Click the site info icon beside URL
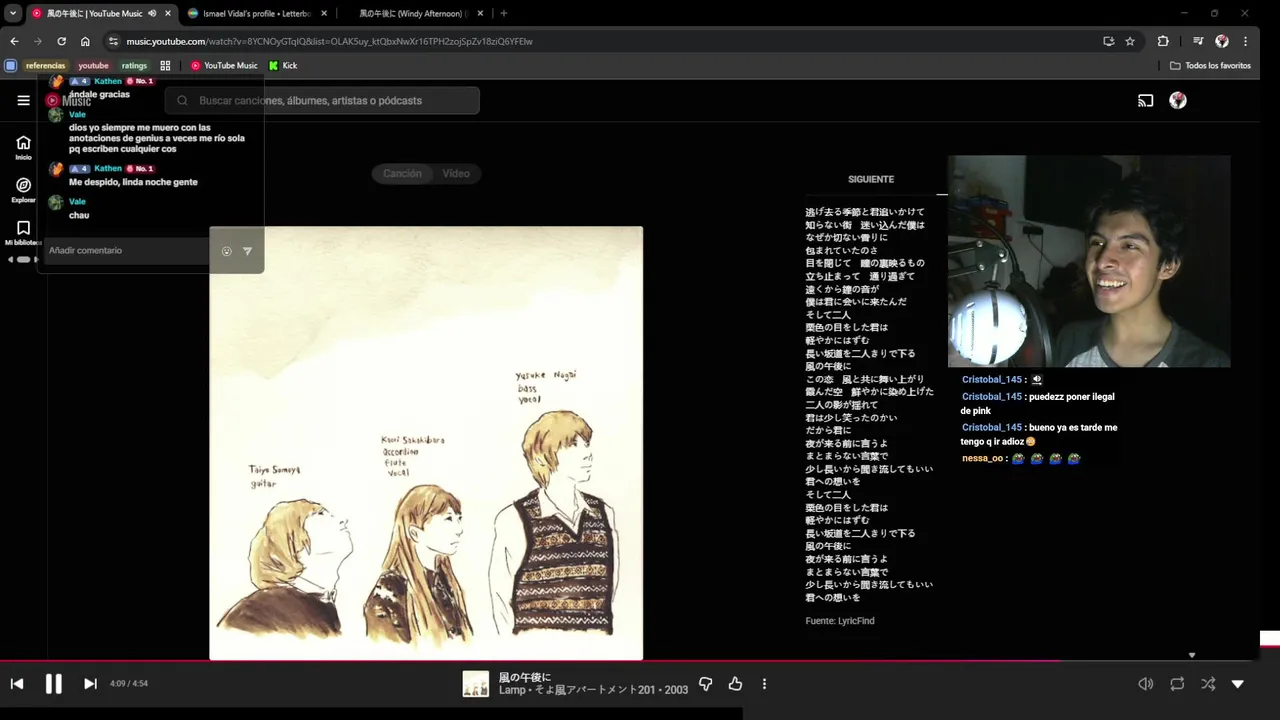Viewport: 1280px width, 720px height. (x=113, y=41)
